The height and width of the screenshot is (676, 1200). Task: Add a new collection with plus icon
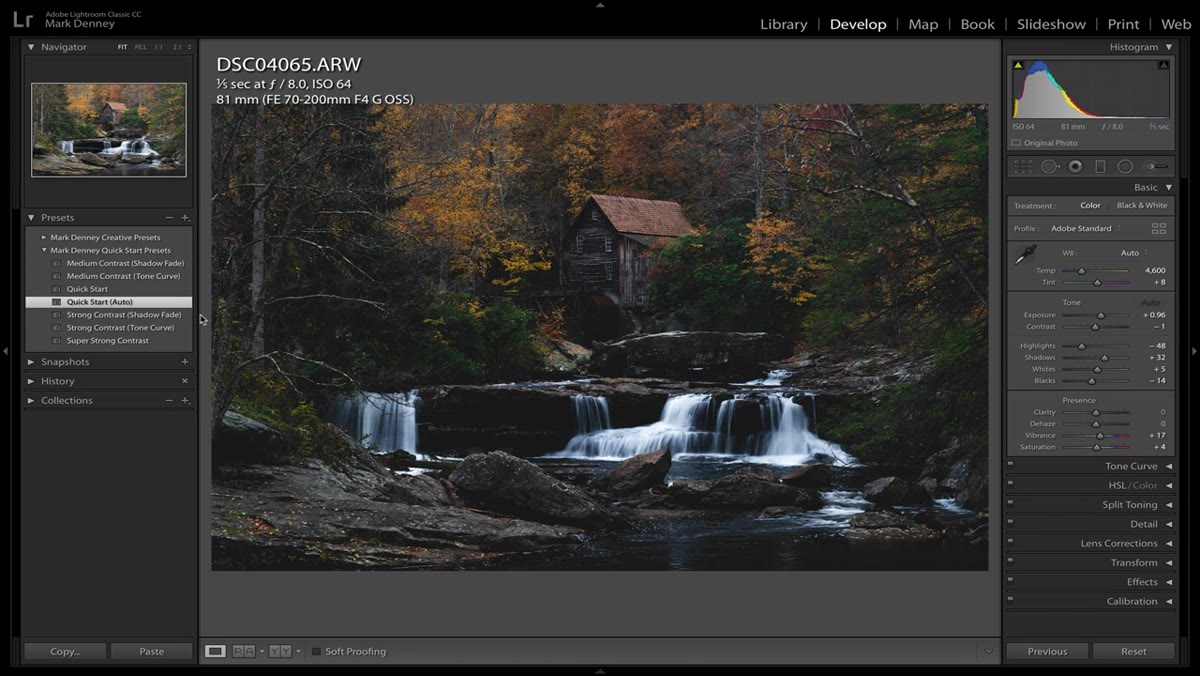pyautogui.click(x=185, y=400)
